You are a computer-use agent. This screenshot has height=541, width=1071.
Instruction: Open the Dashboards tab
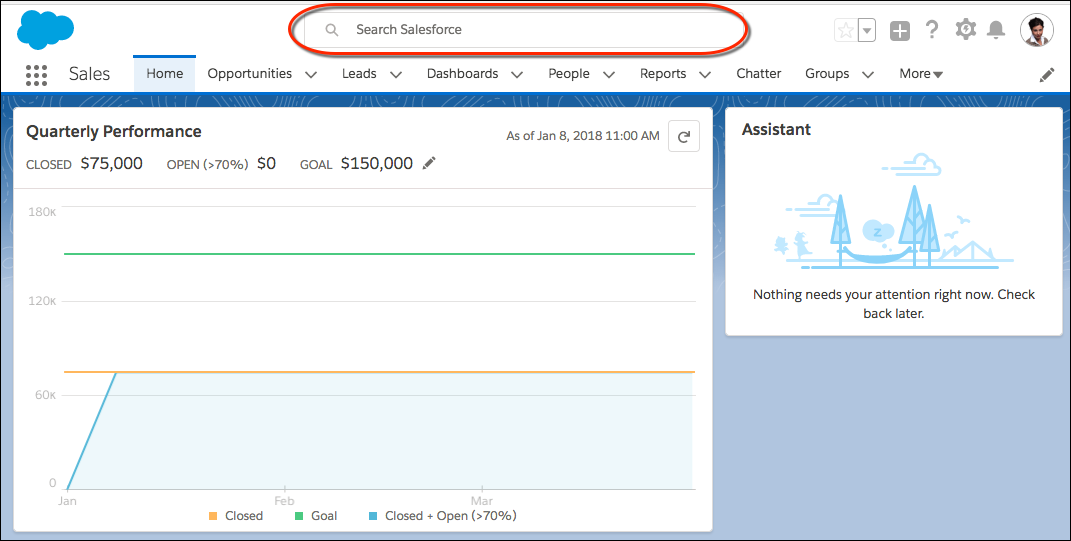(462, 73)
